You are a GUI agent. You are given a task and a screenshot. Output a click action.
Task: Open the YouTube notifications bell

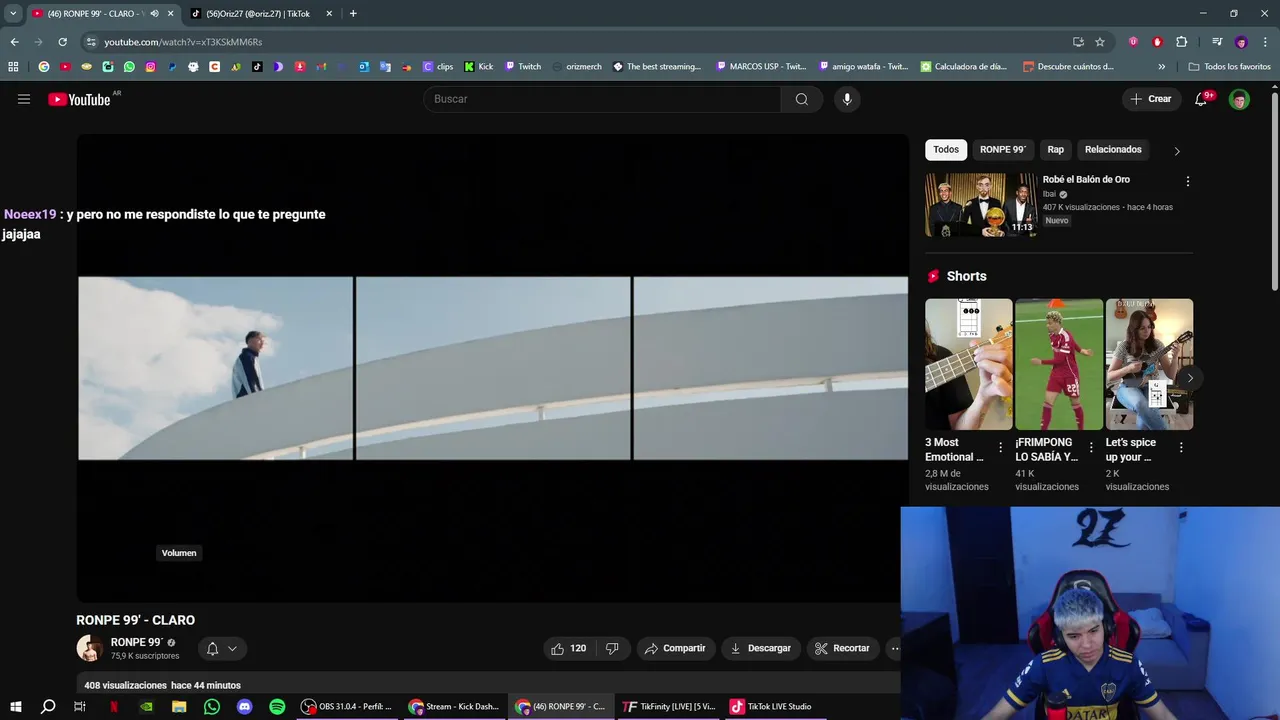click(1201, 99)
